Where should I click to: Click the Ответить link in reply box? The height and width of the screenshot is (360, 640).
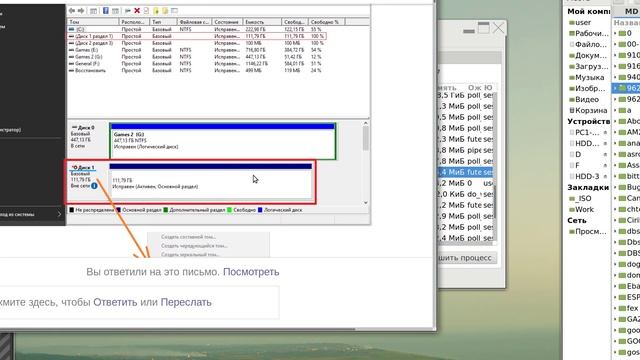click(115, 302)
